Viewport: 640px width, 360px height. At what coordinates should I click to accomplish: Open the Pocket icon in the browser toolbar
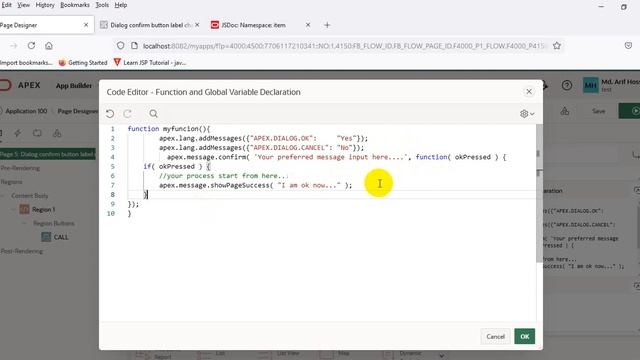click(x=628, y=46)
